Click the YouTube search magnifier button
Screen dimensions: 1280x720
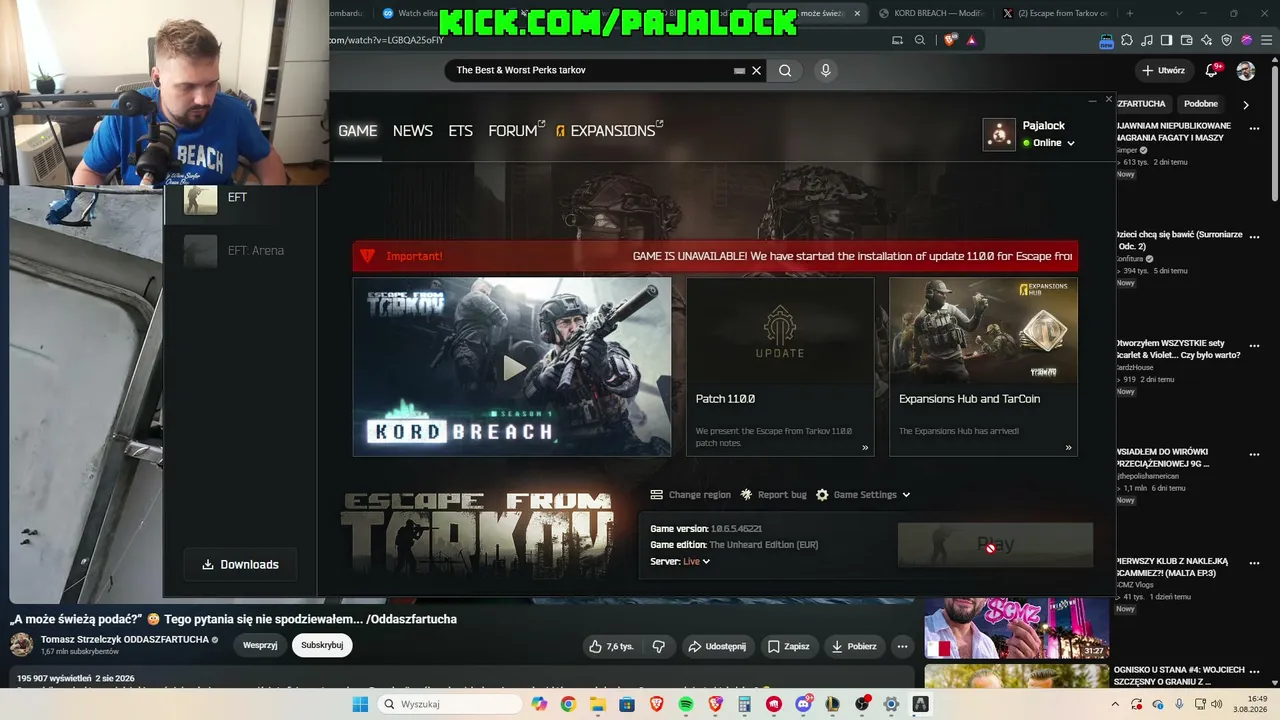pos(785,70)
